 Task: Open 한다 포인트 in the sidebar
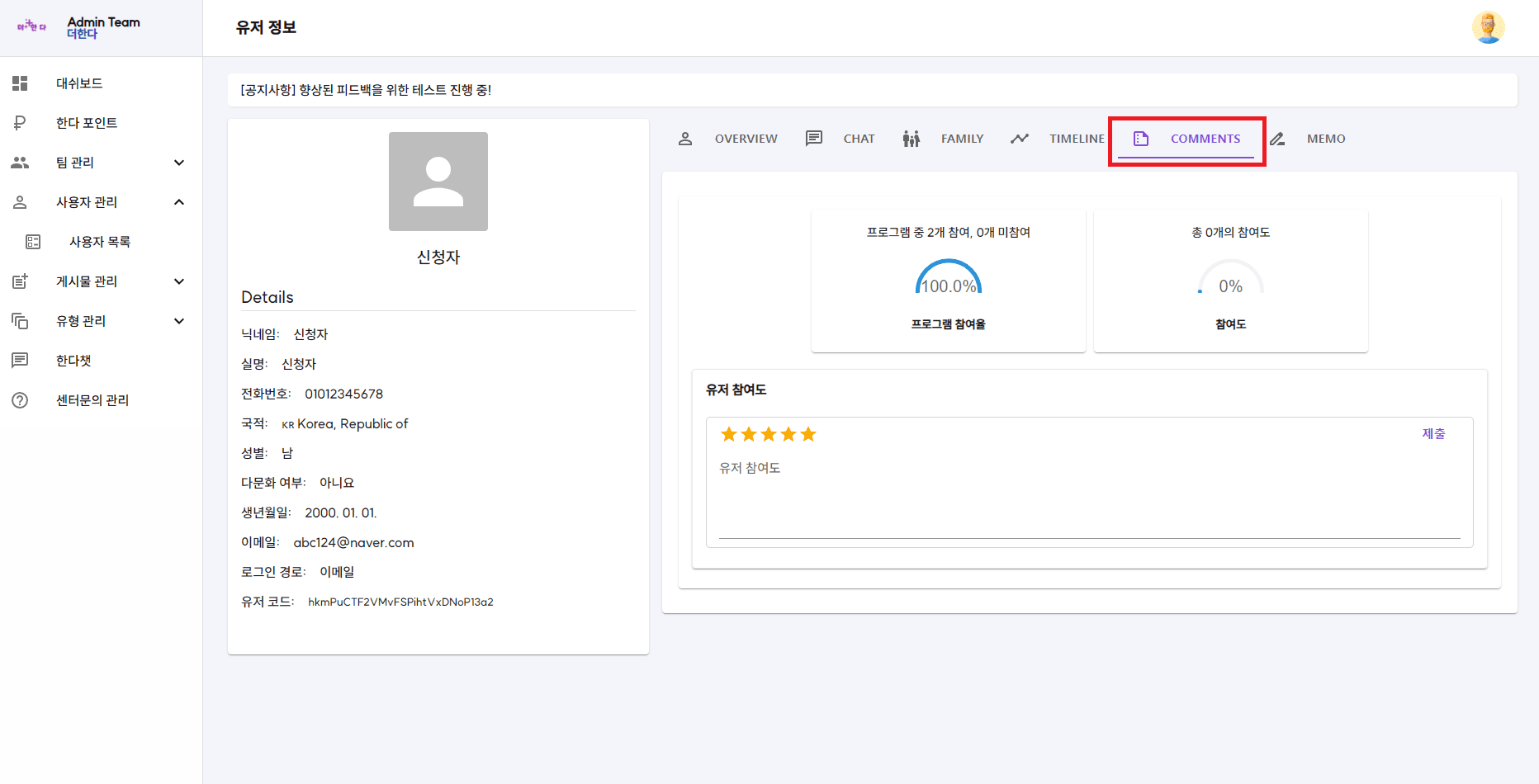101,123
